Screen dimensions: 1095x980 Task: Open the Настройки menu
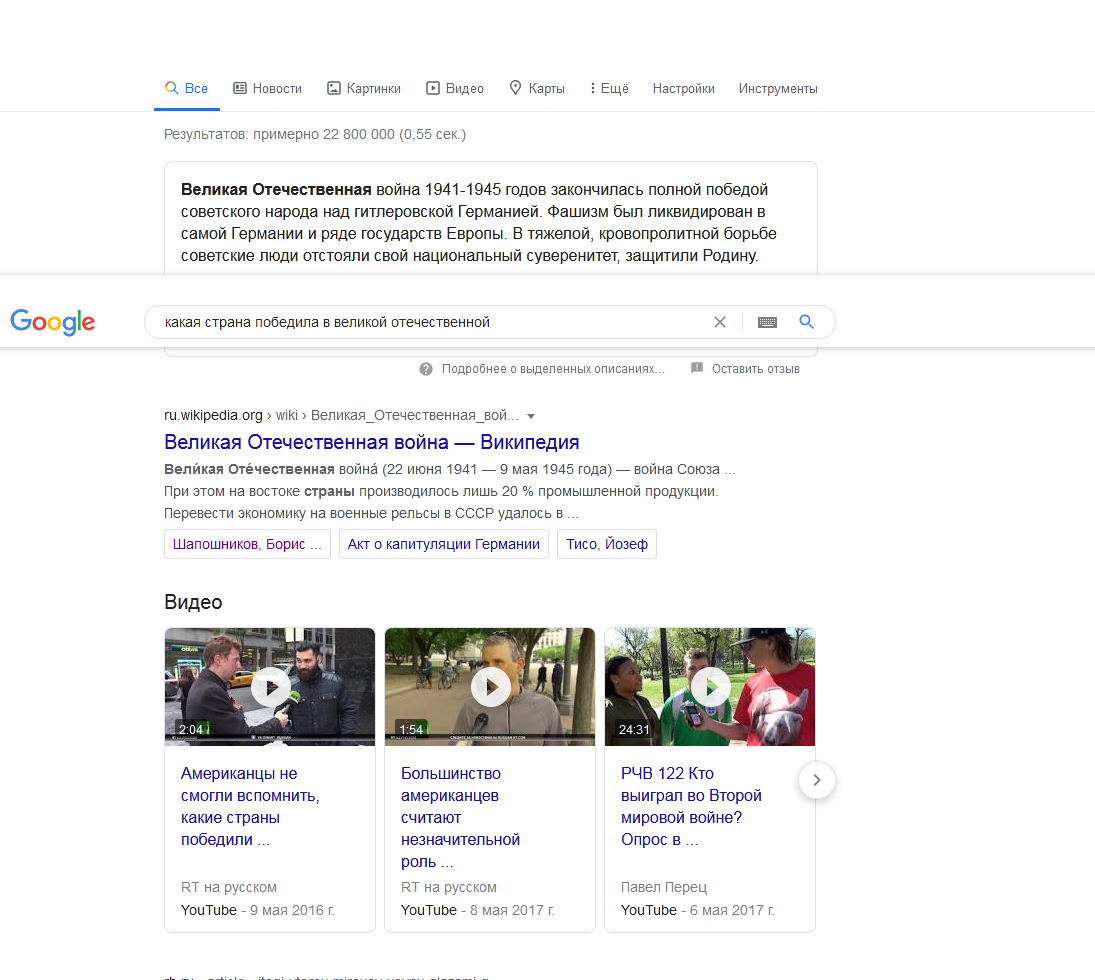[683, 88]
